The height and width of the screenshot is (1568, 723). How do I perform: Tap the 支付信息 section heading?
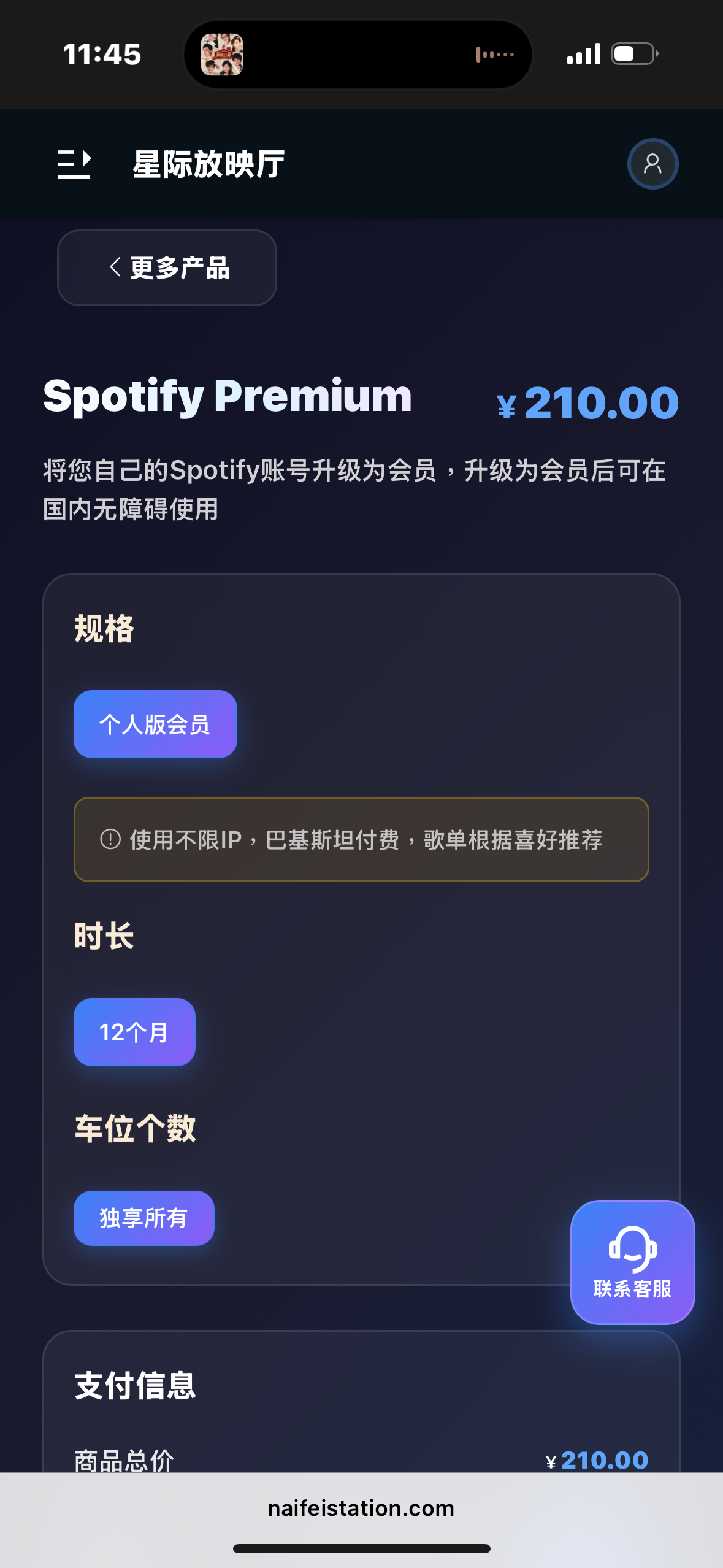[135, 1386]
